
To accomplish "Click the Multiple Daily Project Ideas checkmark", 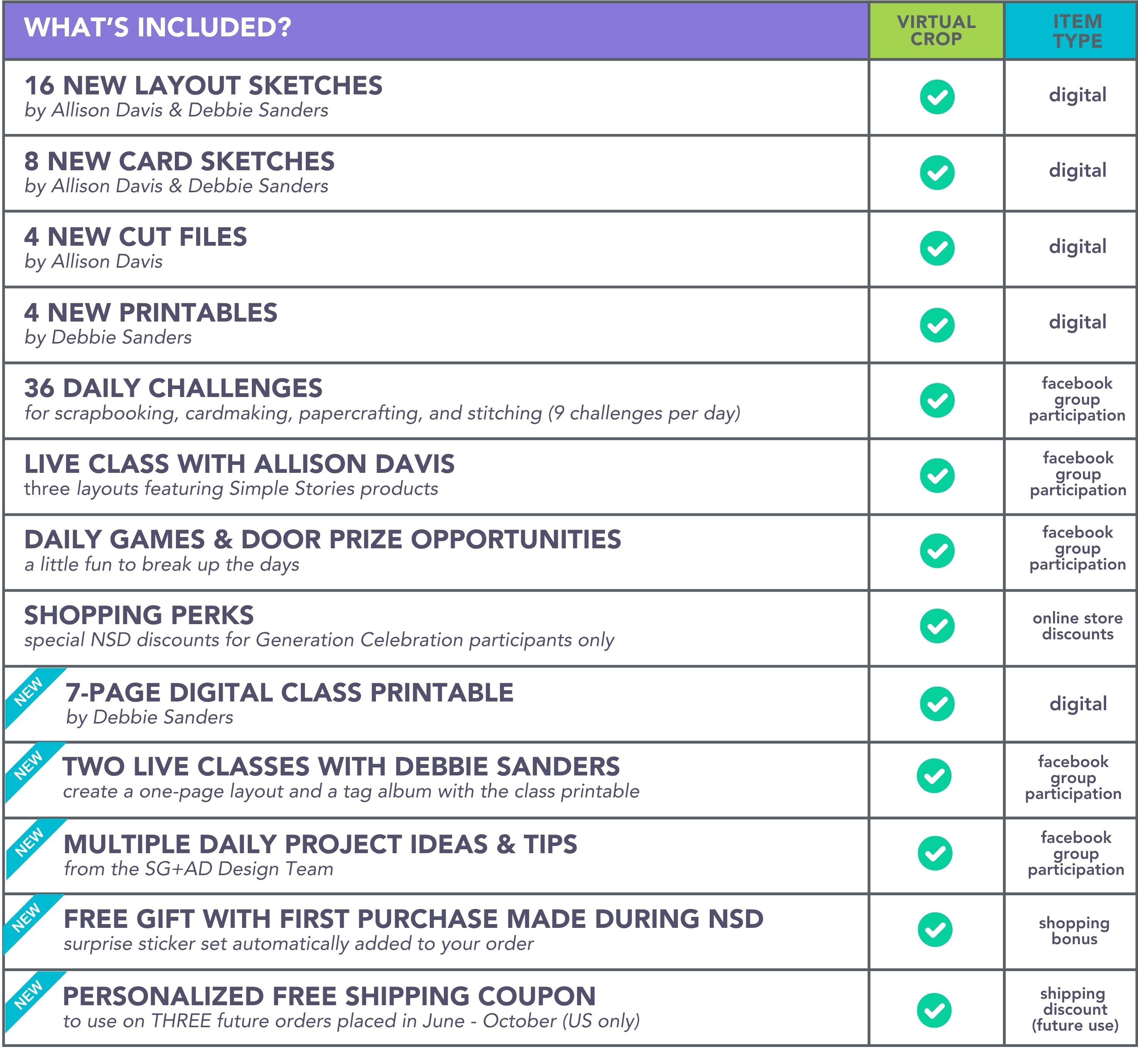I will (935, 854).
